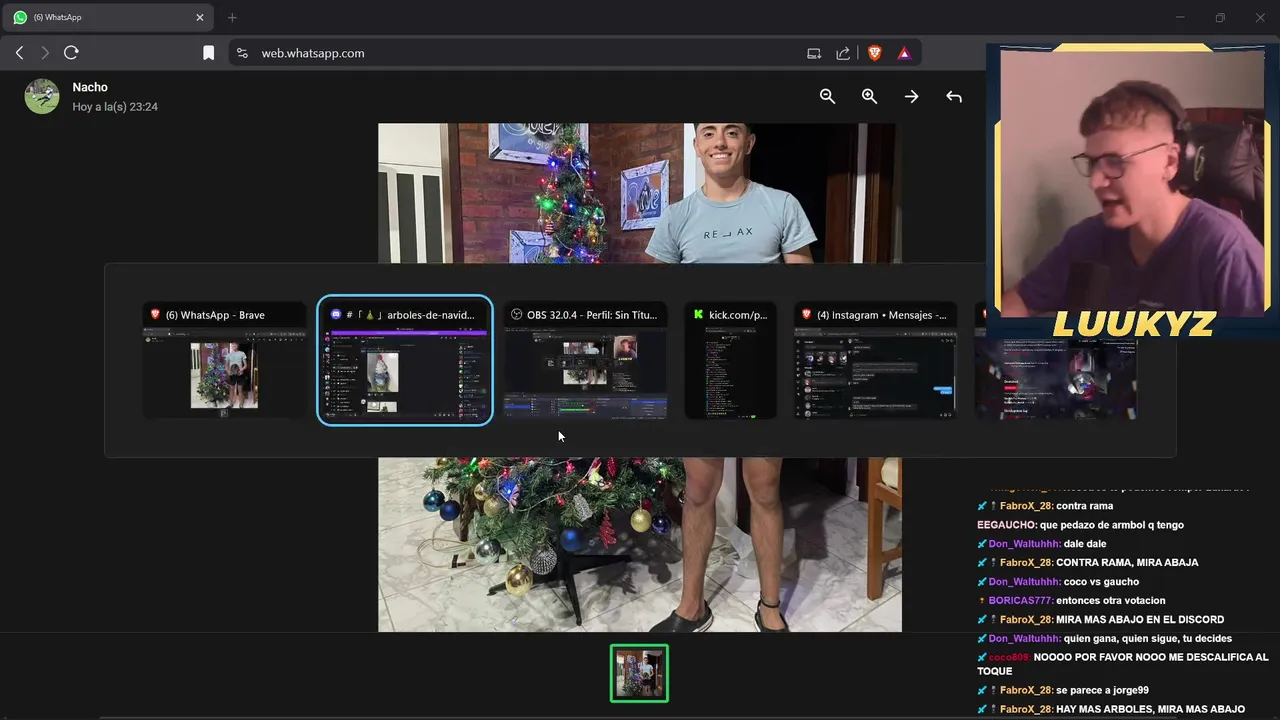Click the Discord icon in switcher title
Viewport: 1280px width, 720px height.
point(336,314)
